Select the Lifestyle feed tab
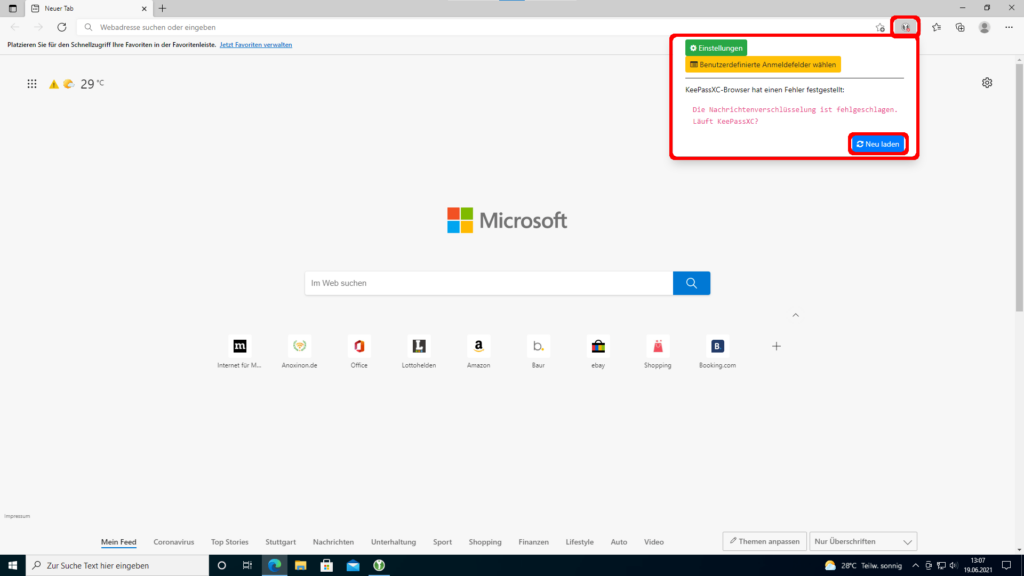Image resolution: width=1024 pixels, height=576 pixels. tap(580, 542)
